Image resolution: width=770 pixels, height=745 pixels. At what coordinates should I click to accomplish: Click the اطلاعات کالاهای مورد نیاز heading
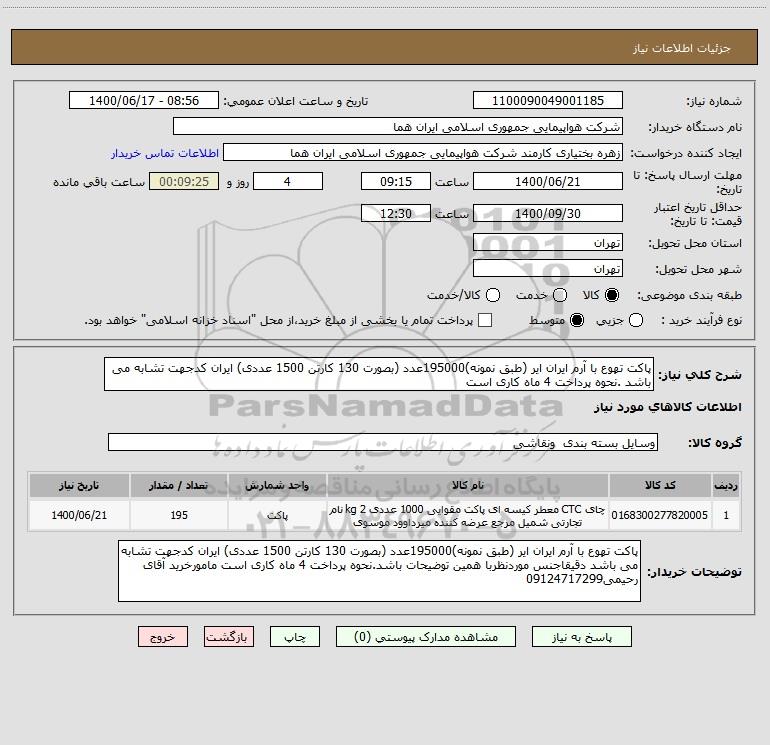667,407
